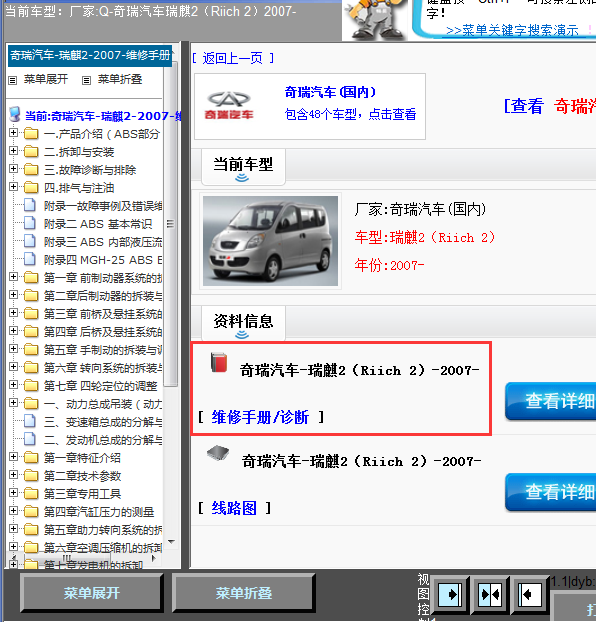Expand 第二章后制动器的拆装 tree node
Image resolution: width=596 pixels, height=622 pixels.
coord(13,294)
